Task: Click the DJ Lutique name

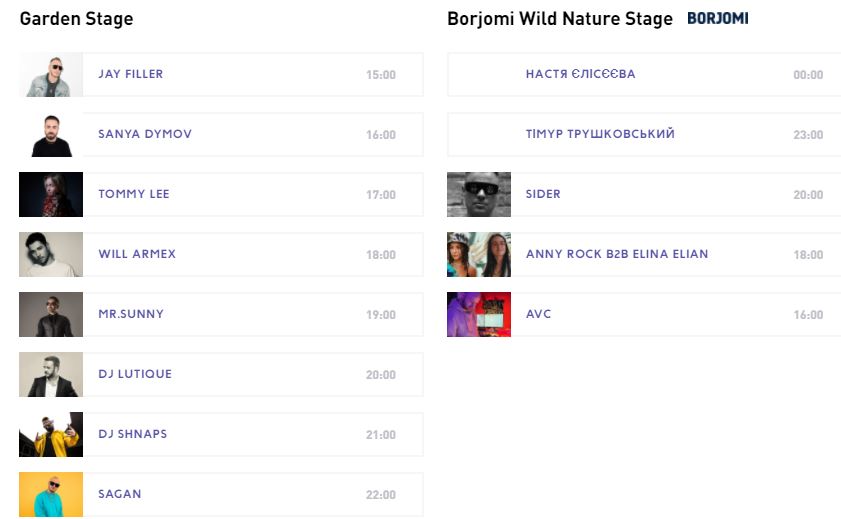Action: [135, 374]
